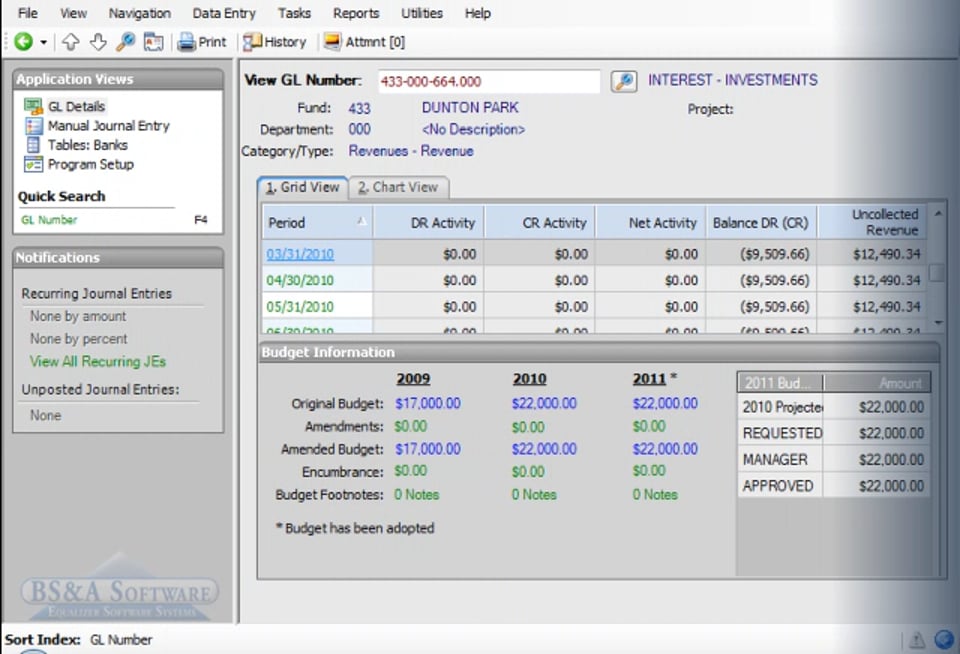960x654 pixels.
Task: Open Manual Journal Entry view
Action: (108, 126)
